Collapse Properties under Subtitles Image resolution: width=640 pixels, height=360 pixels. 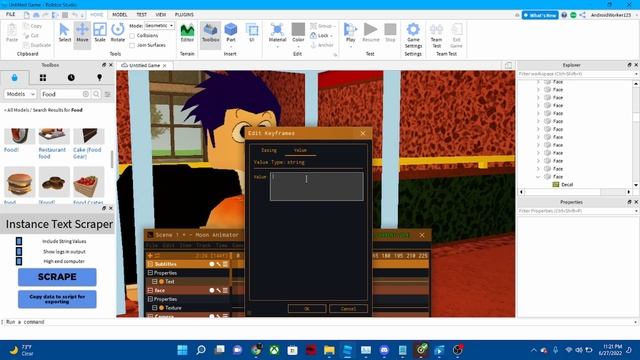coord(150,273)
